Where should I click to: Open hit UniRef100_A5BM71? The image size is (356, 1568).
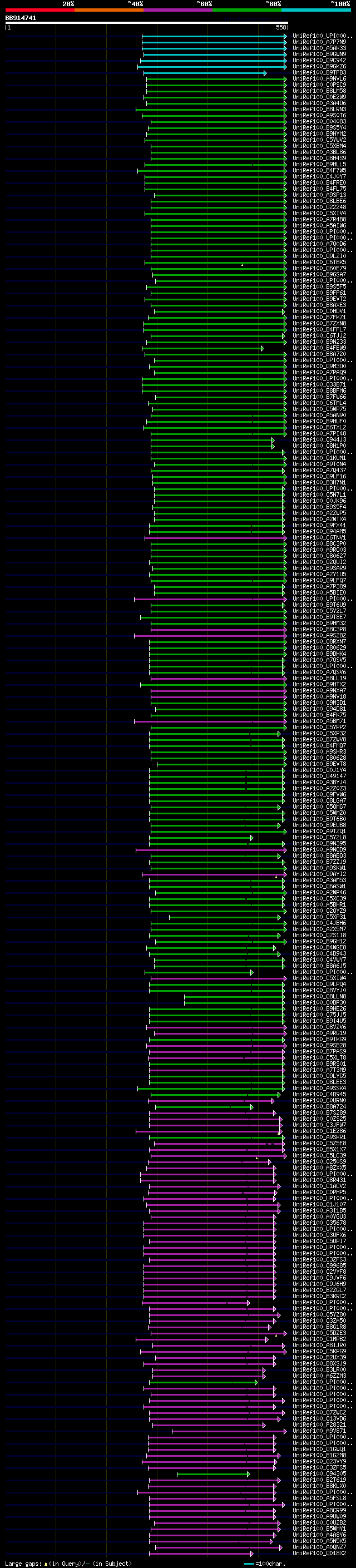319,721
